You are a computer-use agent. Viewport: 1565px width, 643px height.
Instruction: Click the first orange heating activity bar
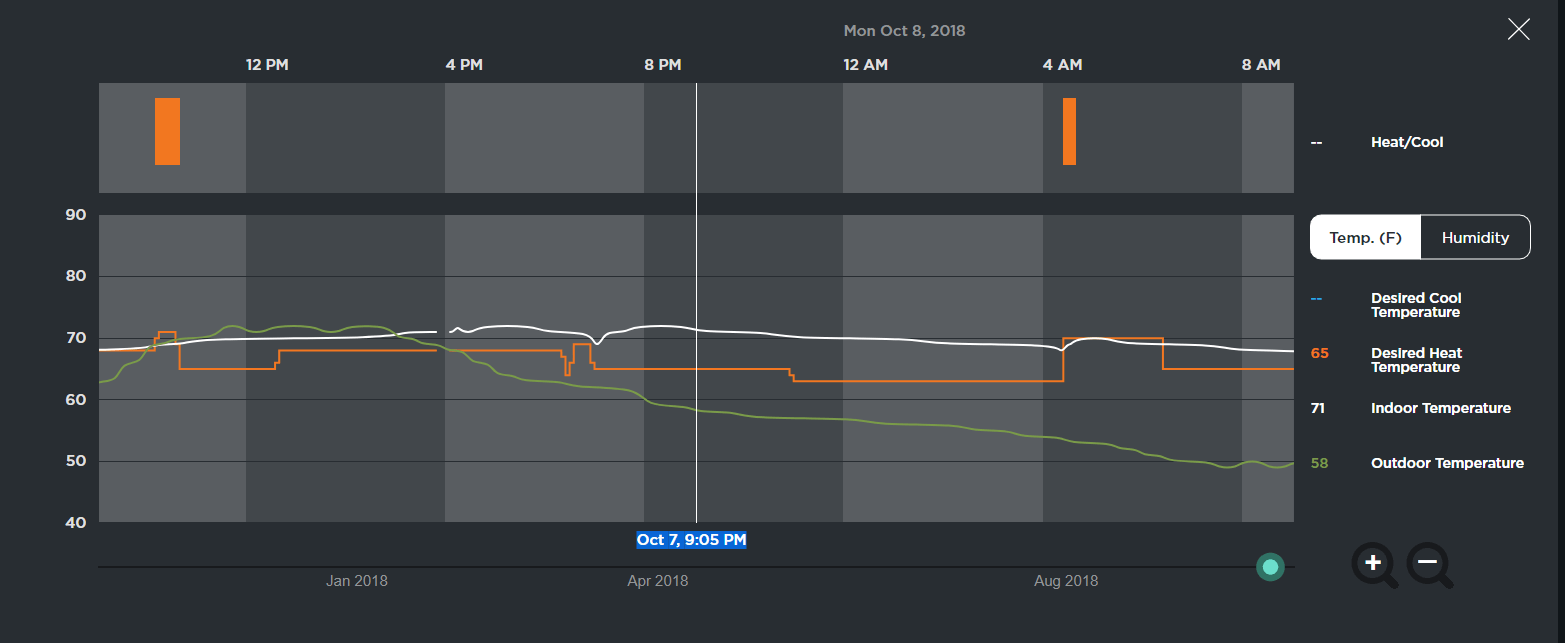(x=166, y=131)
